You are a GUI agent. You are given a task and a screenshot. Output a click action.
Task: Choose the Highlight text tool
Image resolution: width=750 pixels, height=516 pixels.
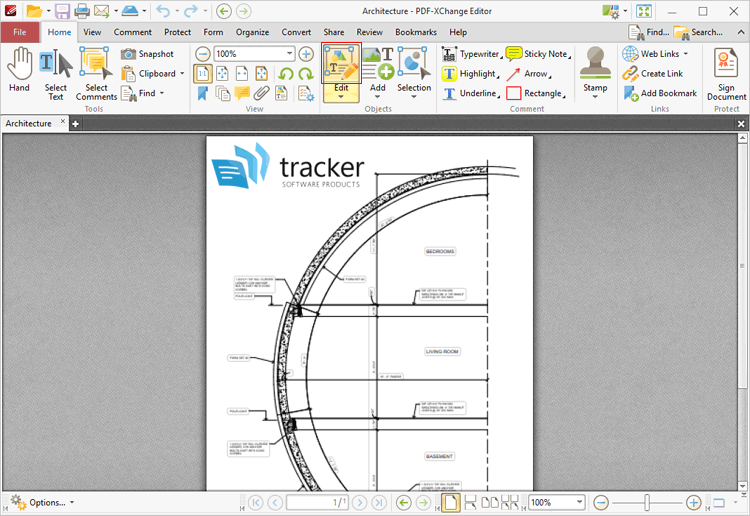tap(469, 74)
